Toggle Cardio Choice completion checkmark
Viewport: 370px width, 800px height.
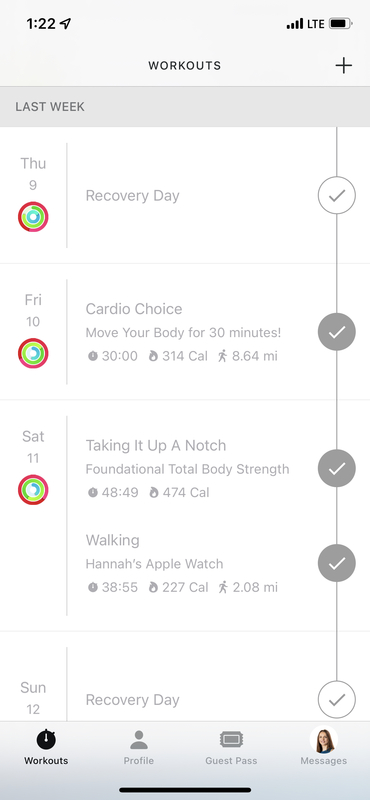[337, 332]
